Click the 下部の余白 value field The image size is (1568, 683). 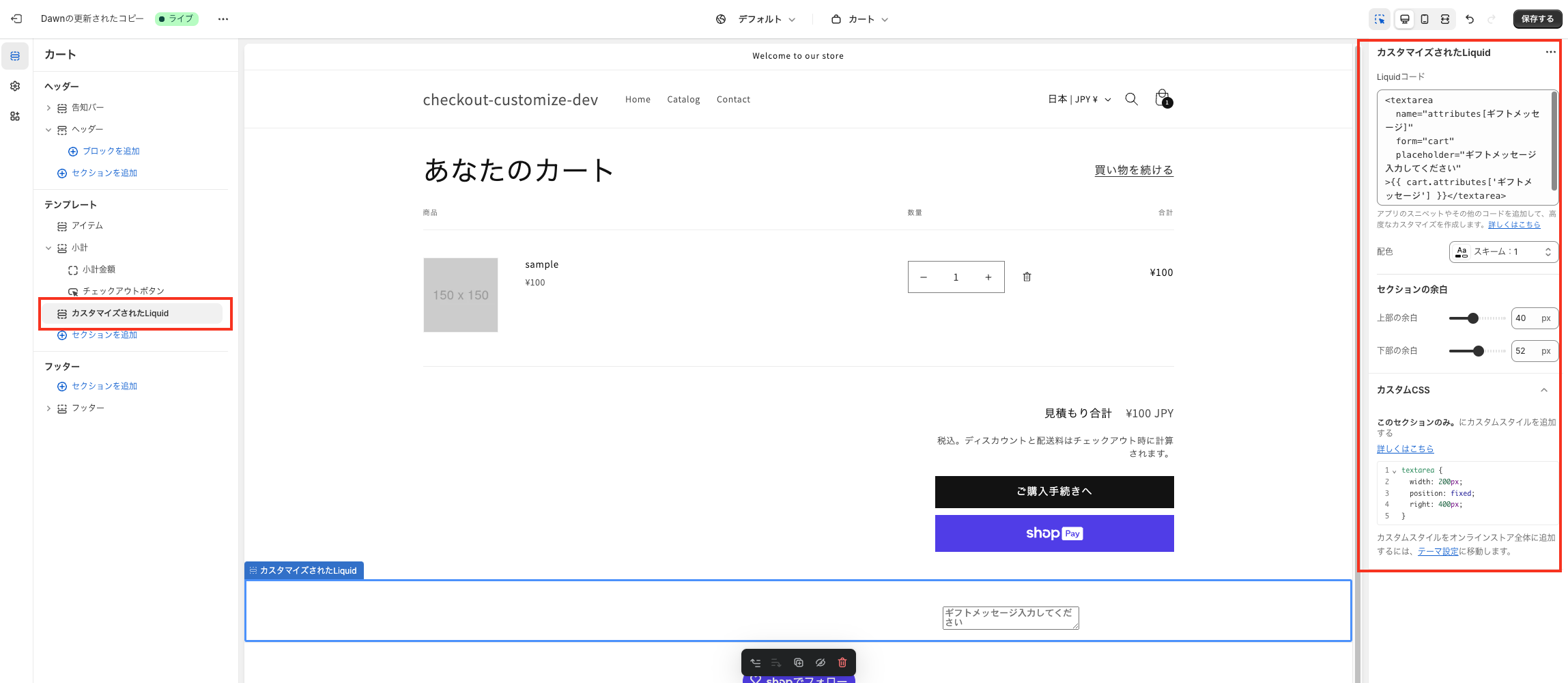(1535, 351)
